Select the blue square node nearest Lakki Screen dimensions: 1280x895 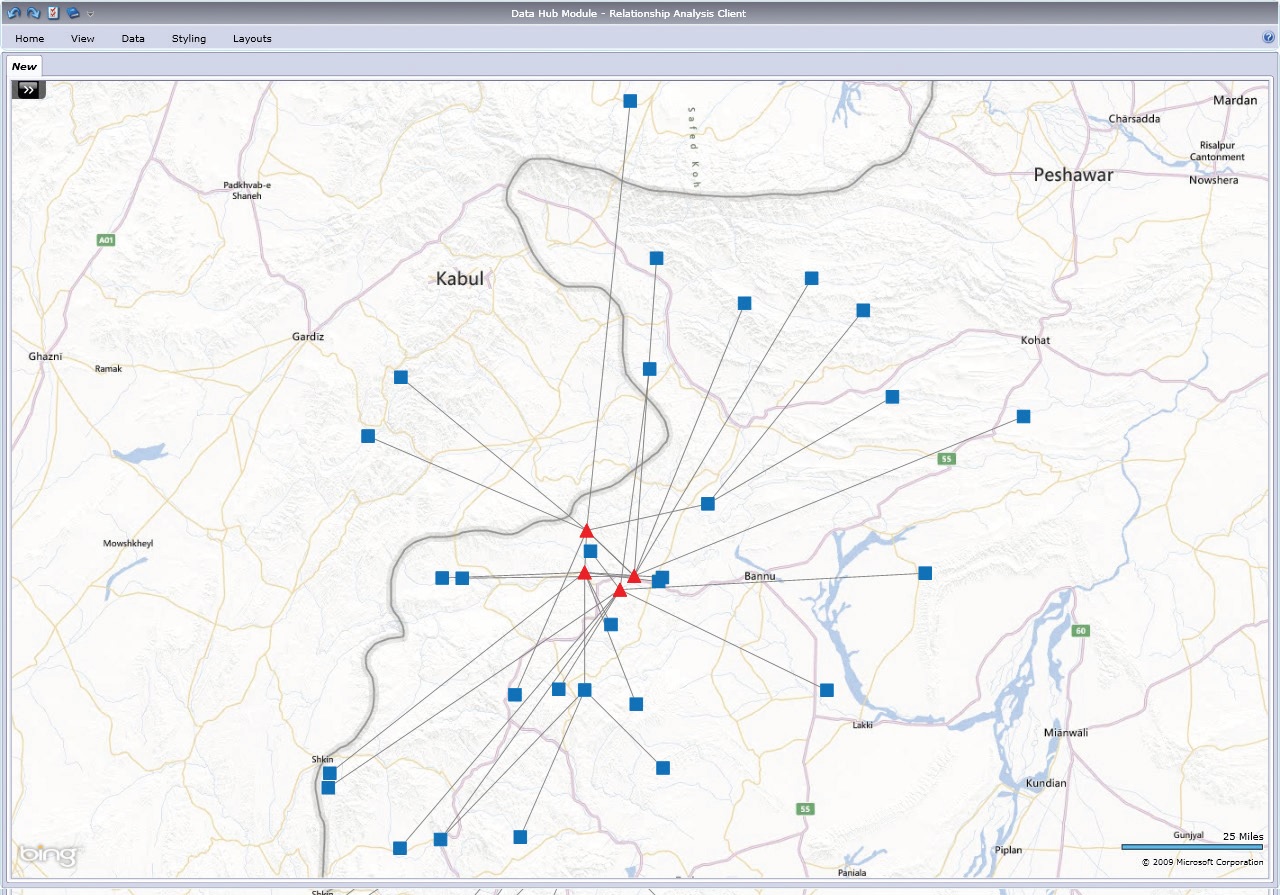[x=827, y=690]
